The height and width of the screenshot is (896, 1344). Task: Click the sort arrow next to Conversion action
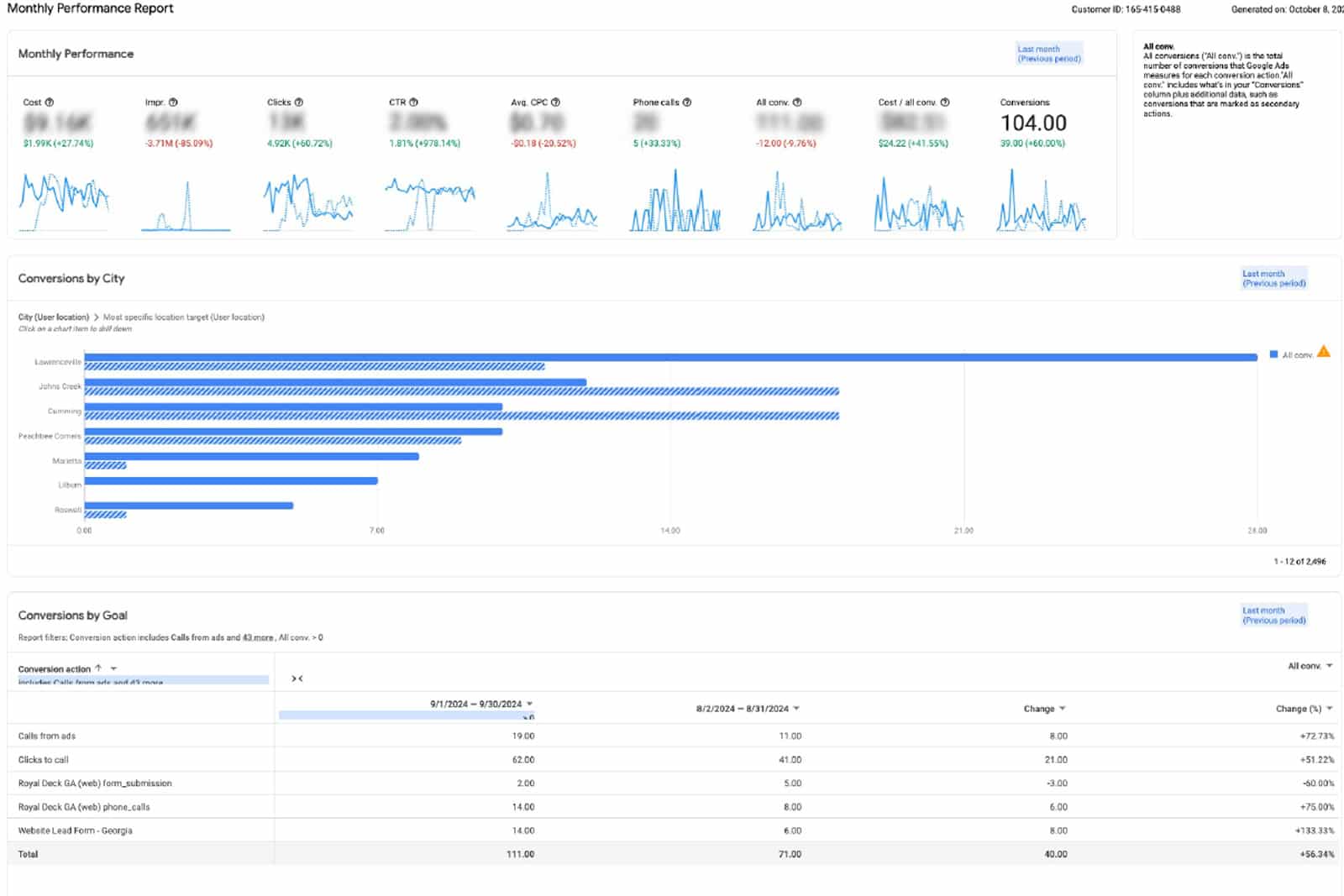[x=98, y=668]
